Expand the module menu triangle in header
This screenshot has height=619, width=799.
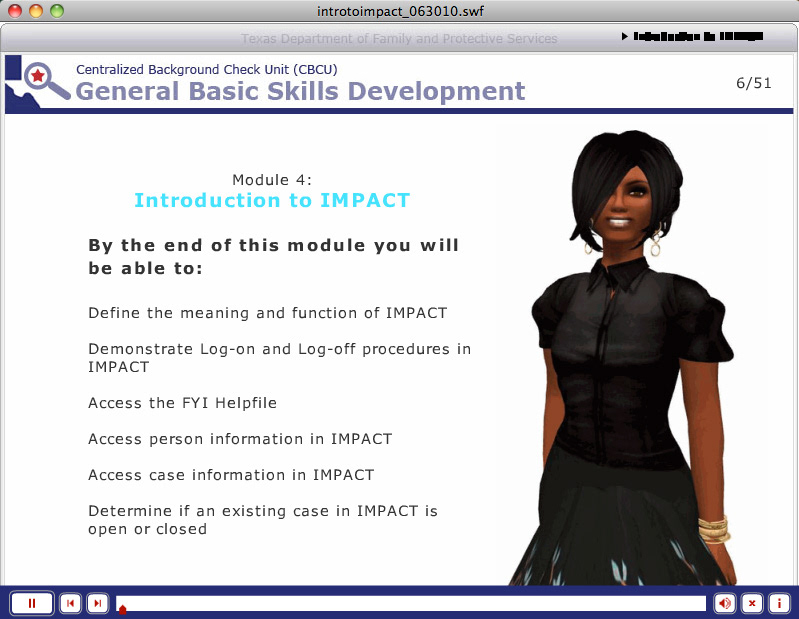click(624, 36)
